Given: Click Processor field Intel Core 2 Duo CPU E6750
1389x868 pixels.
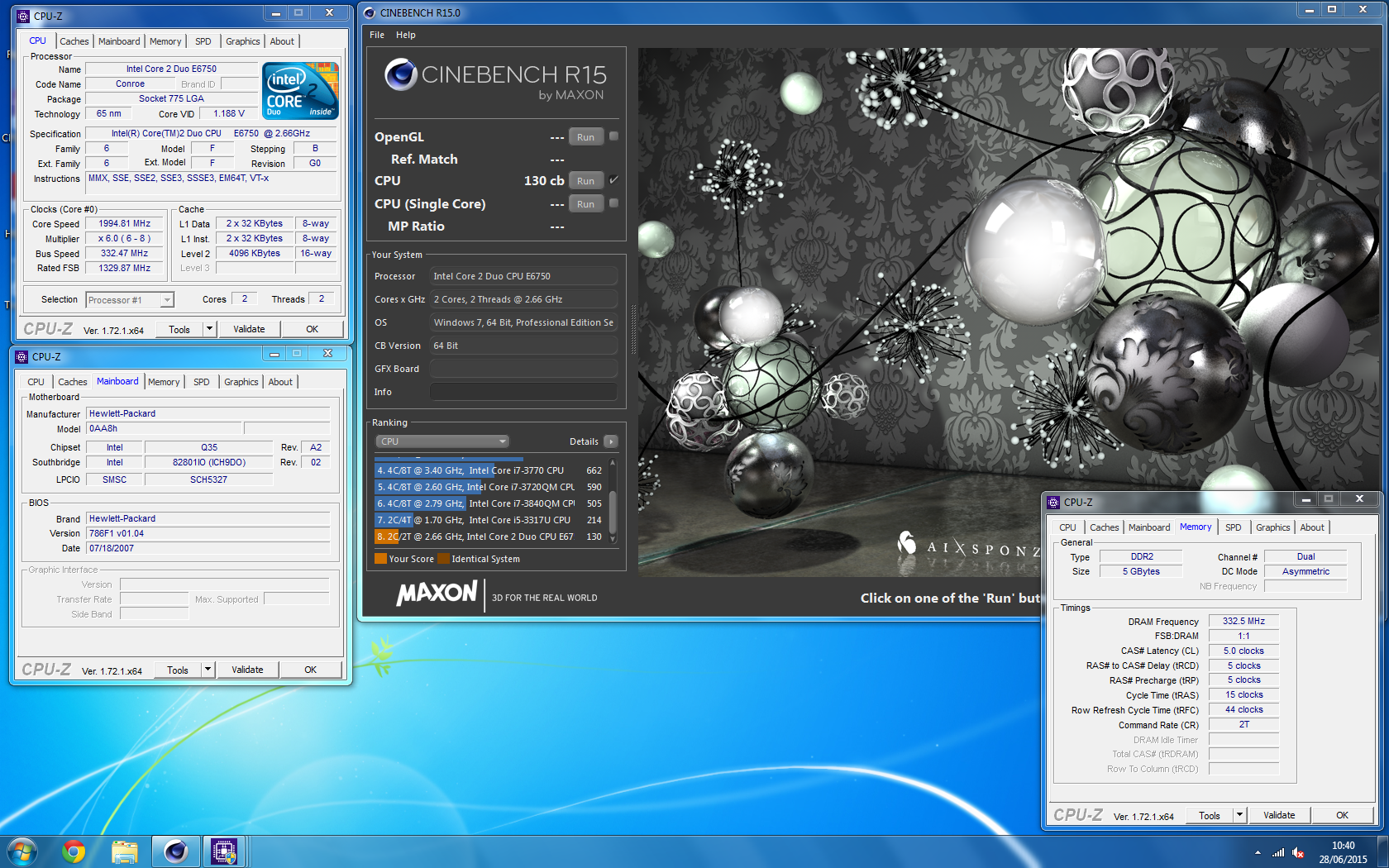Looking at the screenshot, I should pyautogui.click(x=523, y=276).
